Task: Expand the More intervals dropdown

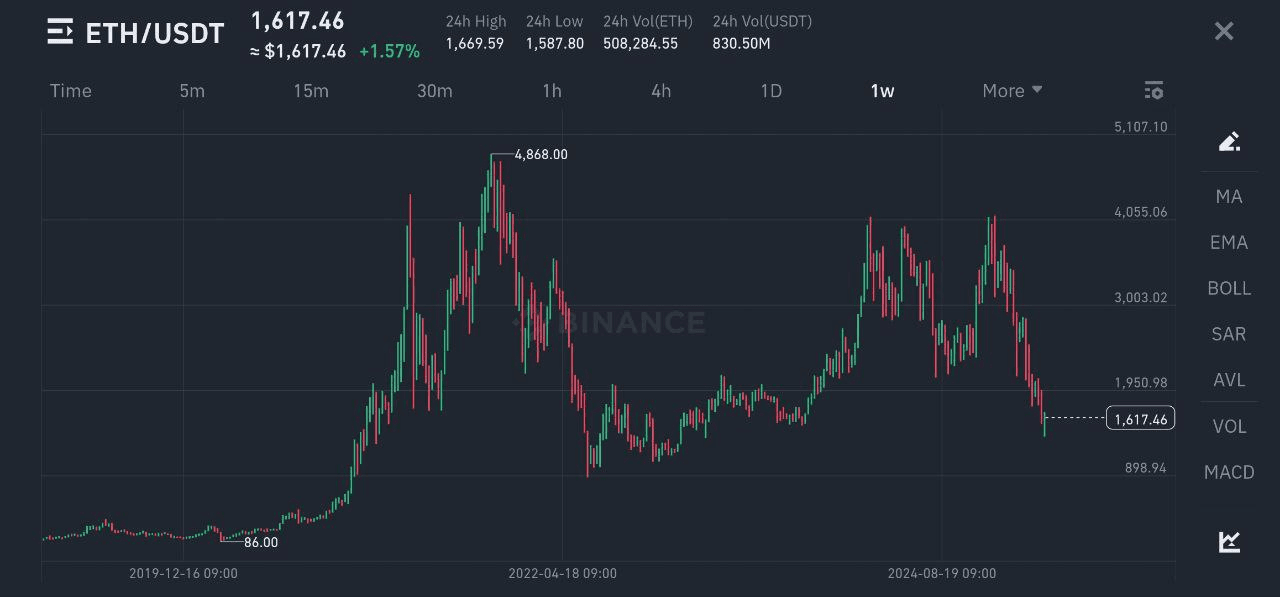Action: [x=1012, y=91]
